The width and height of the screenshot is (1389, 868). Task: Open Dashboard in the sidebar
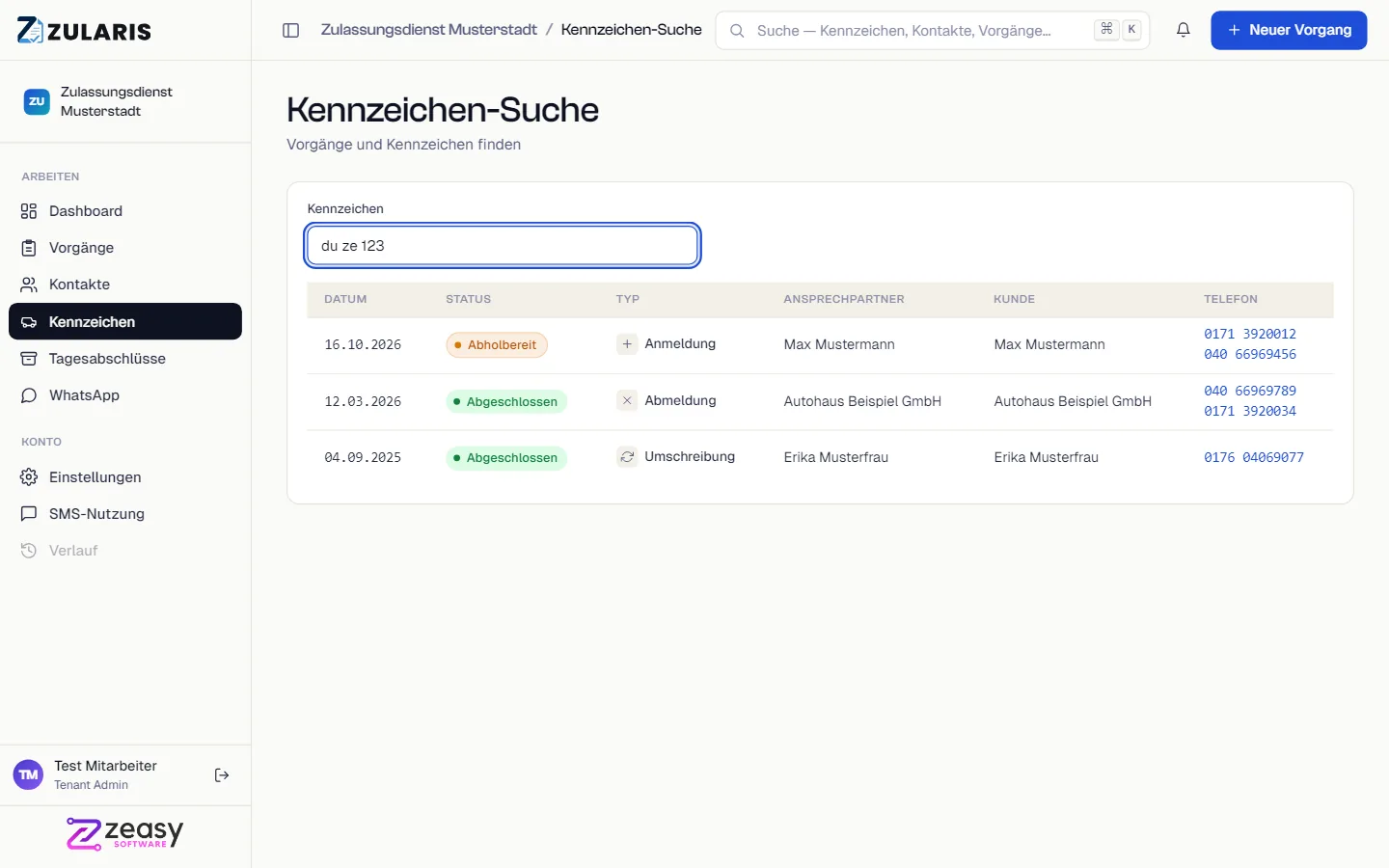coord(125,211)
